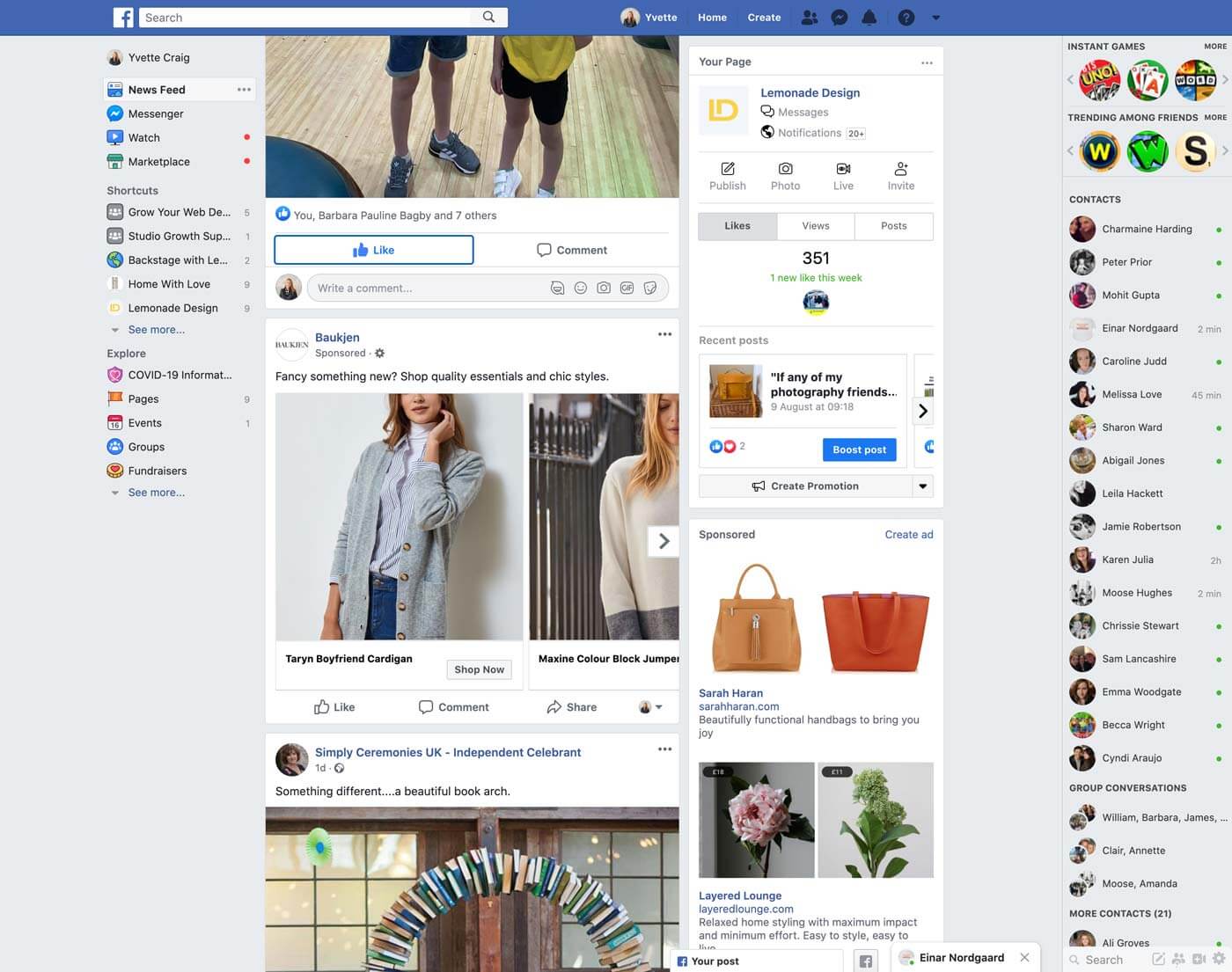Open Simply Ceremonies post options menu
Image resolution: width=1232 pixels, height=972 pixels.
(x=664, y=749)
